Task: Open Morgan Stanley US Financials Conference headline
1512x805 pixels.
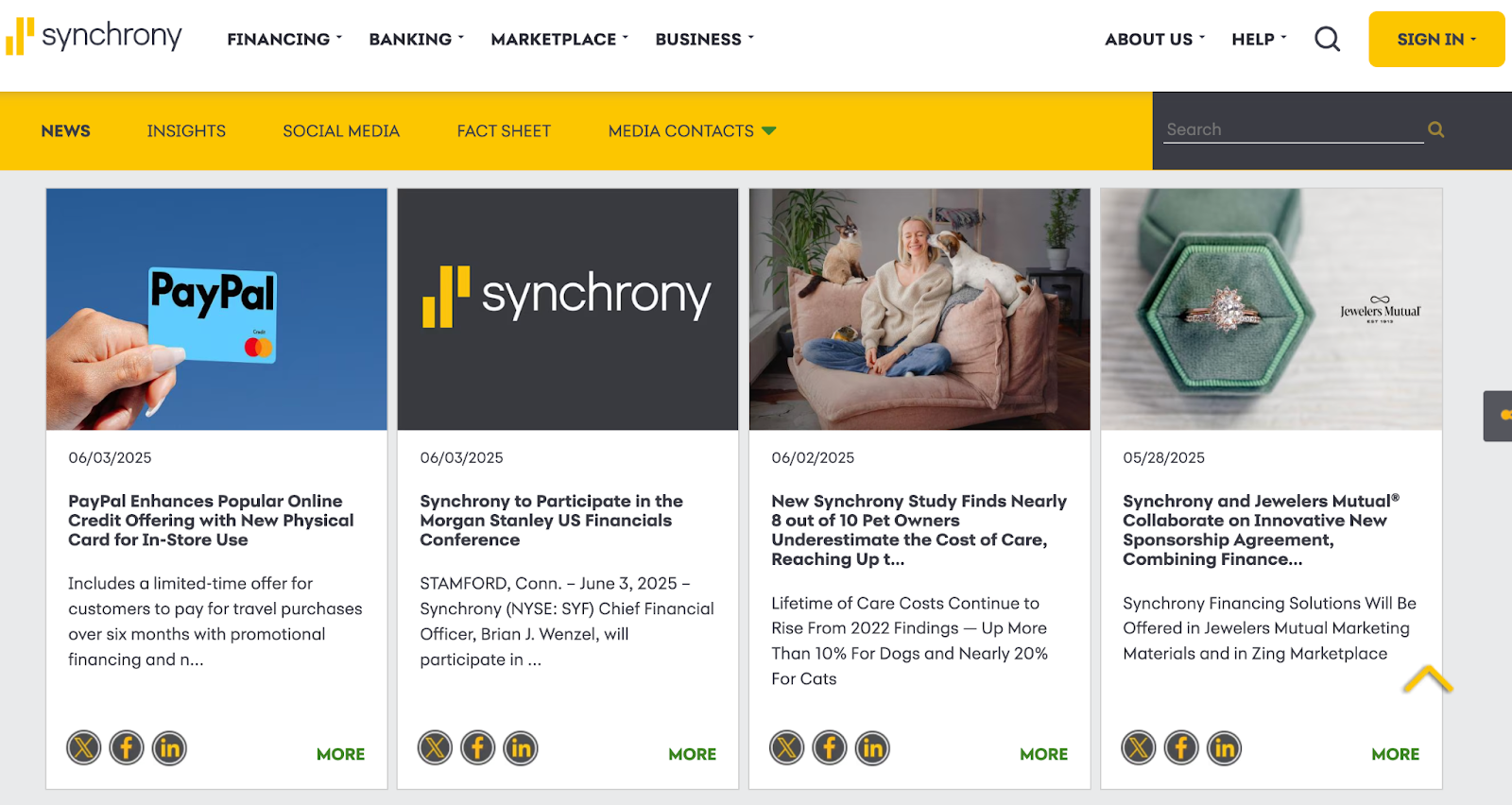Action: (551, 521)
